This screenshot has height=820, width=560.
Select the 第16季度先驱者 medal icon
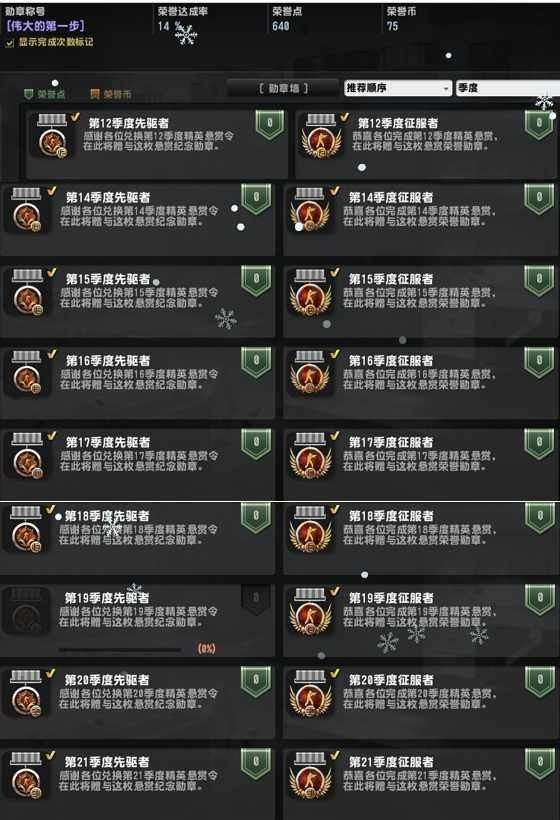(27, 372)
